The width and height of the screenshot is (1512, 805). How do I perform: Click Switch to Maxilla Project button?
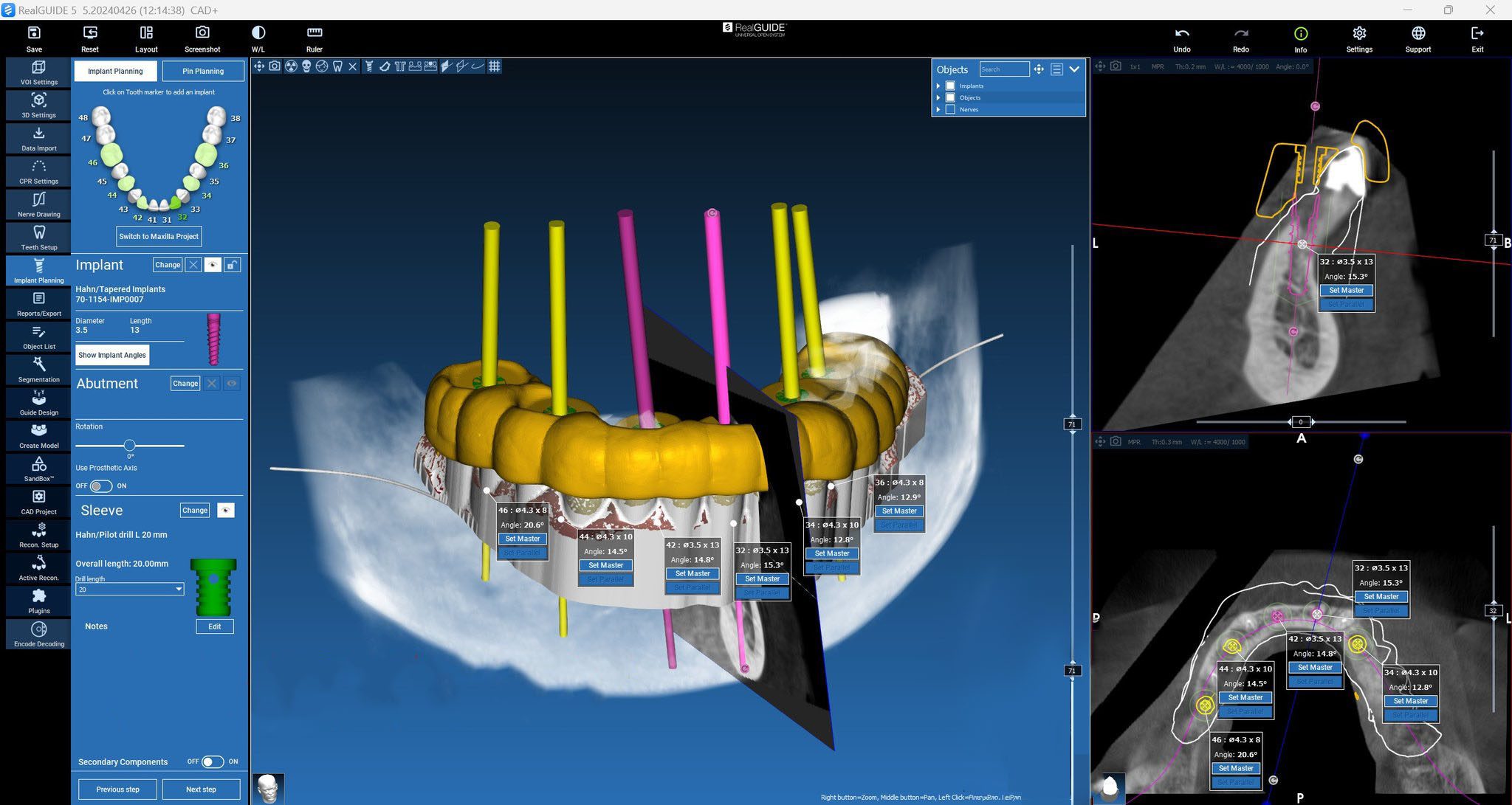point(159,236)
